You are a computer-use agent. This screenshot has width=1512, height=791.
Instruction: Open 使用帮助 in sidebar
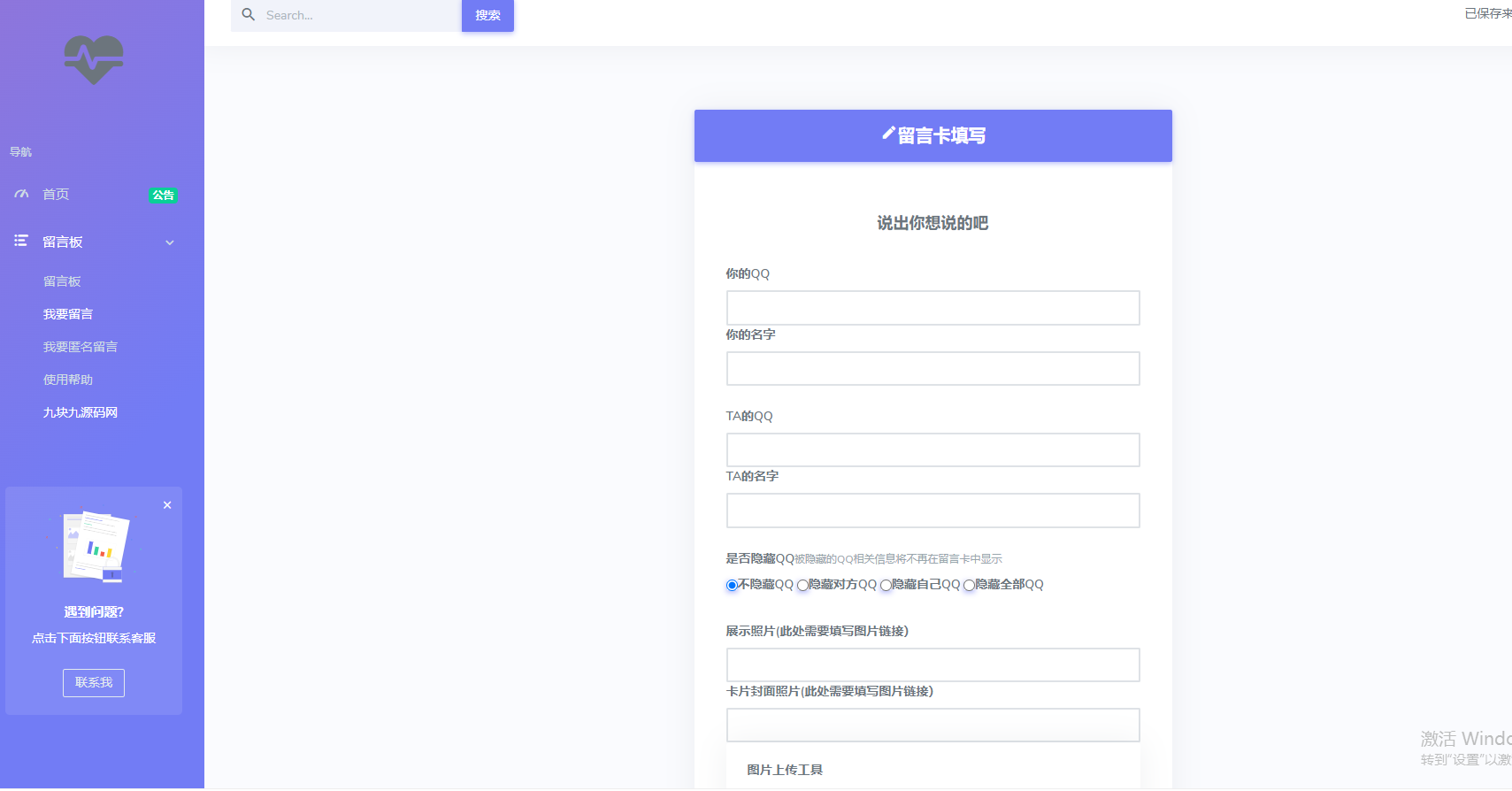point(68,380)
